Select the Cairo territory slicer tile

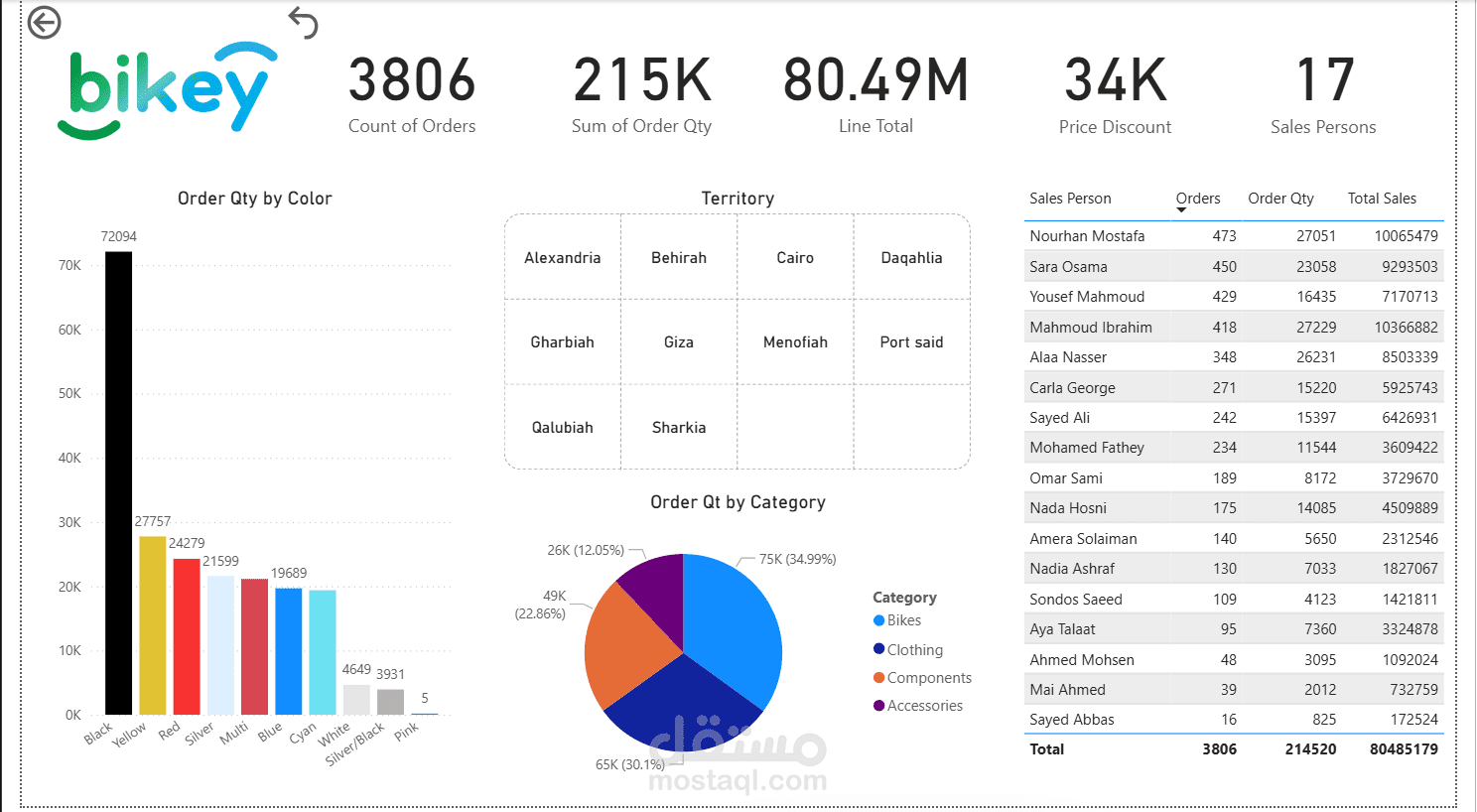(795, 257)
